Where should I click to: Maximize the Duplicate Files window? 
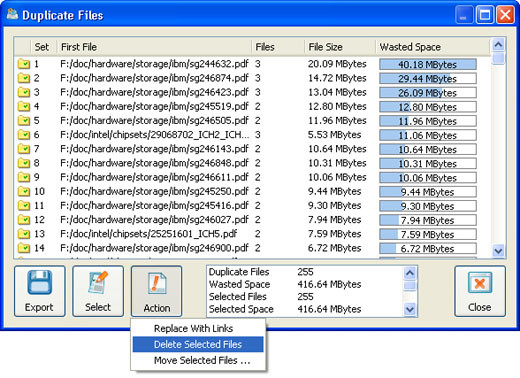pyautogui.click(x=485, y=15)
